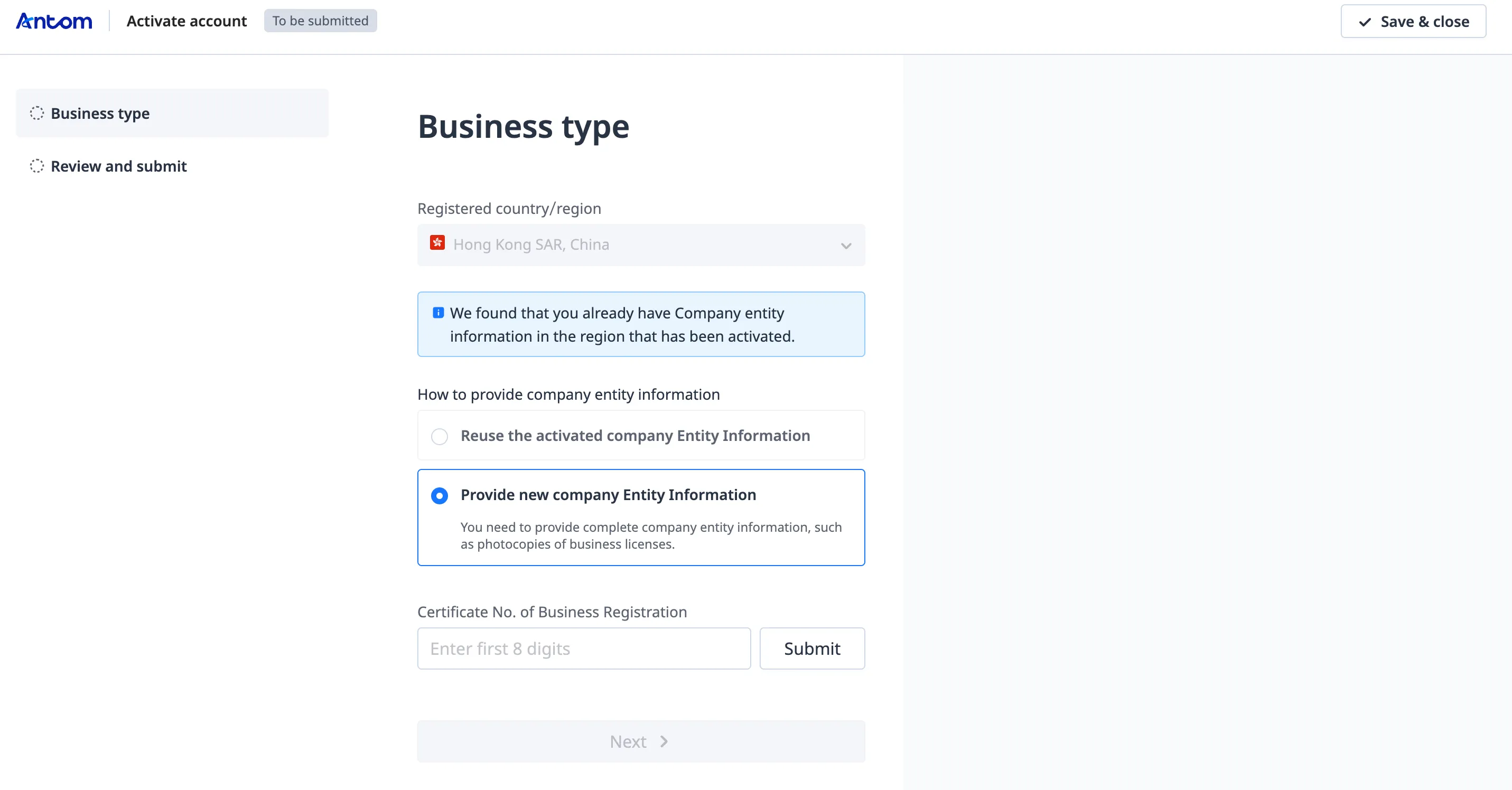Click the Activate account header title

click(x=186, y=22)
